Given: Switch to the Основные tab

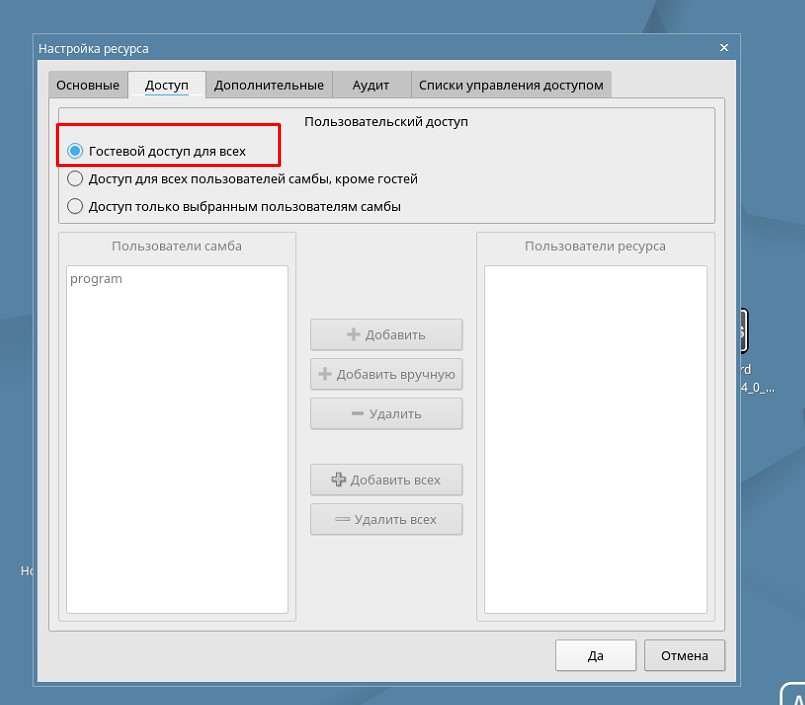Looking at the screenshot, I should coord(88,85).
